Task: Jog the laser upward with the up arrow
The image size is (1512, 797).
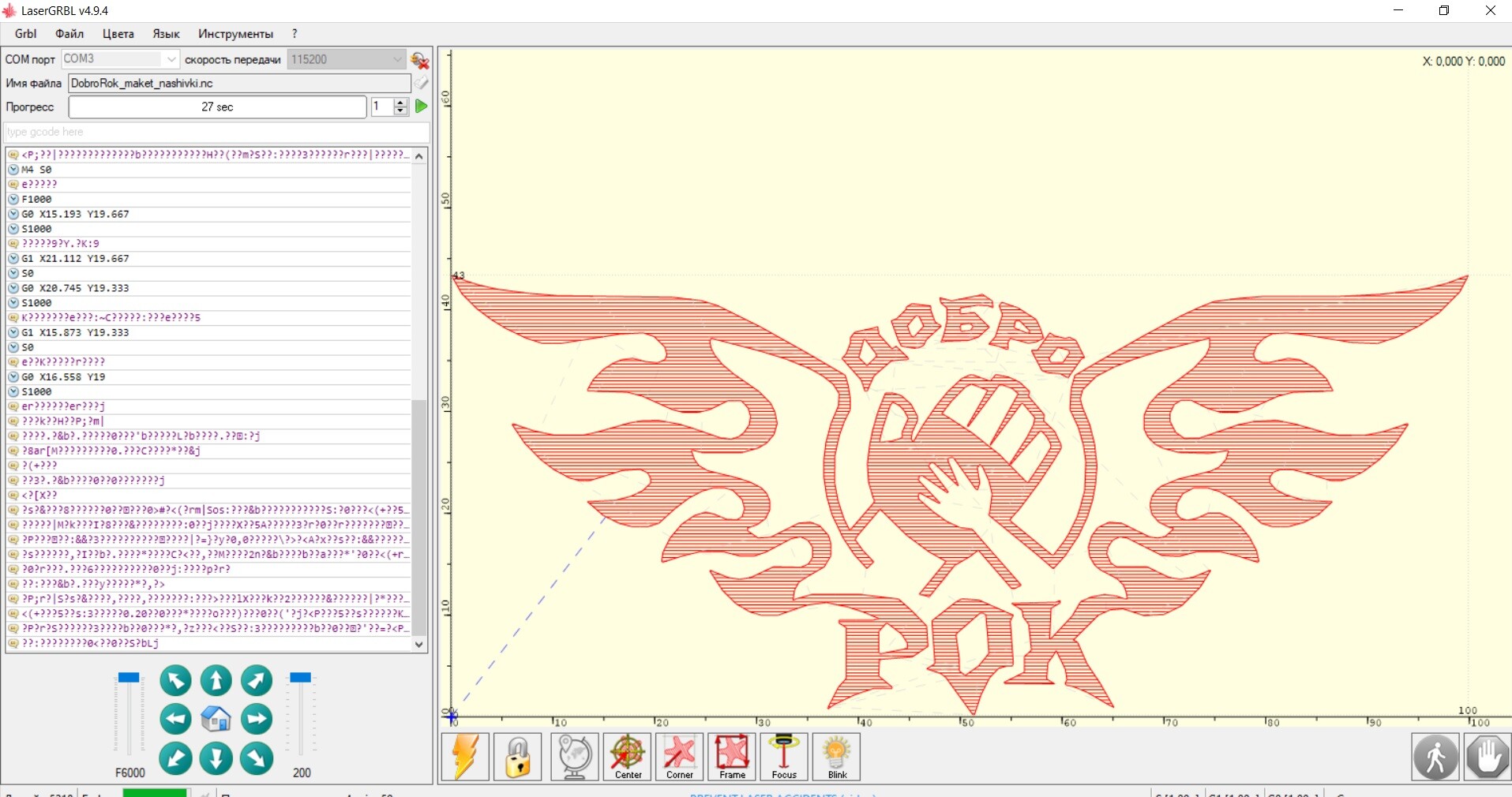Action: tap(216, 680)
